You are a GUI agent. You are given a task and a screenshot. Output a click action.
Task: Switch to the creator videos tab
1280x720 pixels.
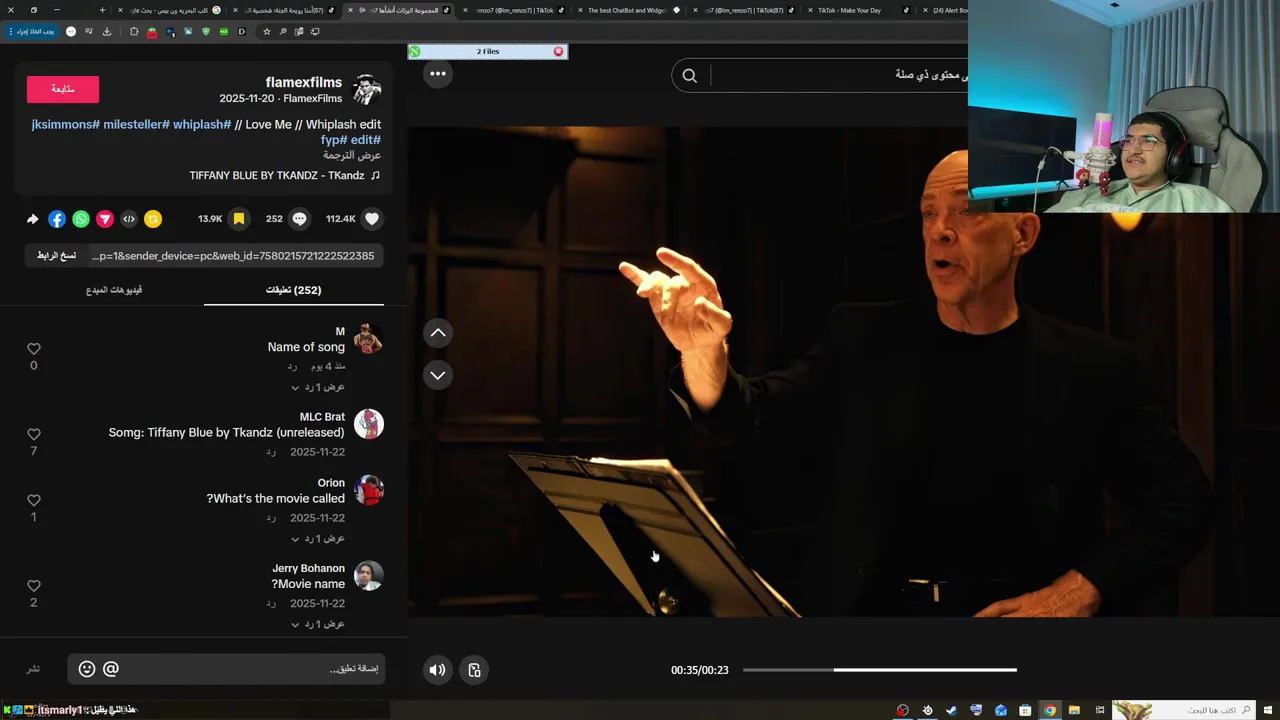114,290
